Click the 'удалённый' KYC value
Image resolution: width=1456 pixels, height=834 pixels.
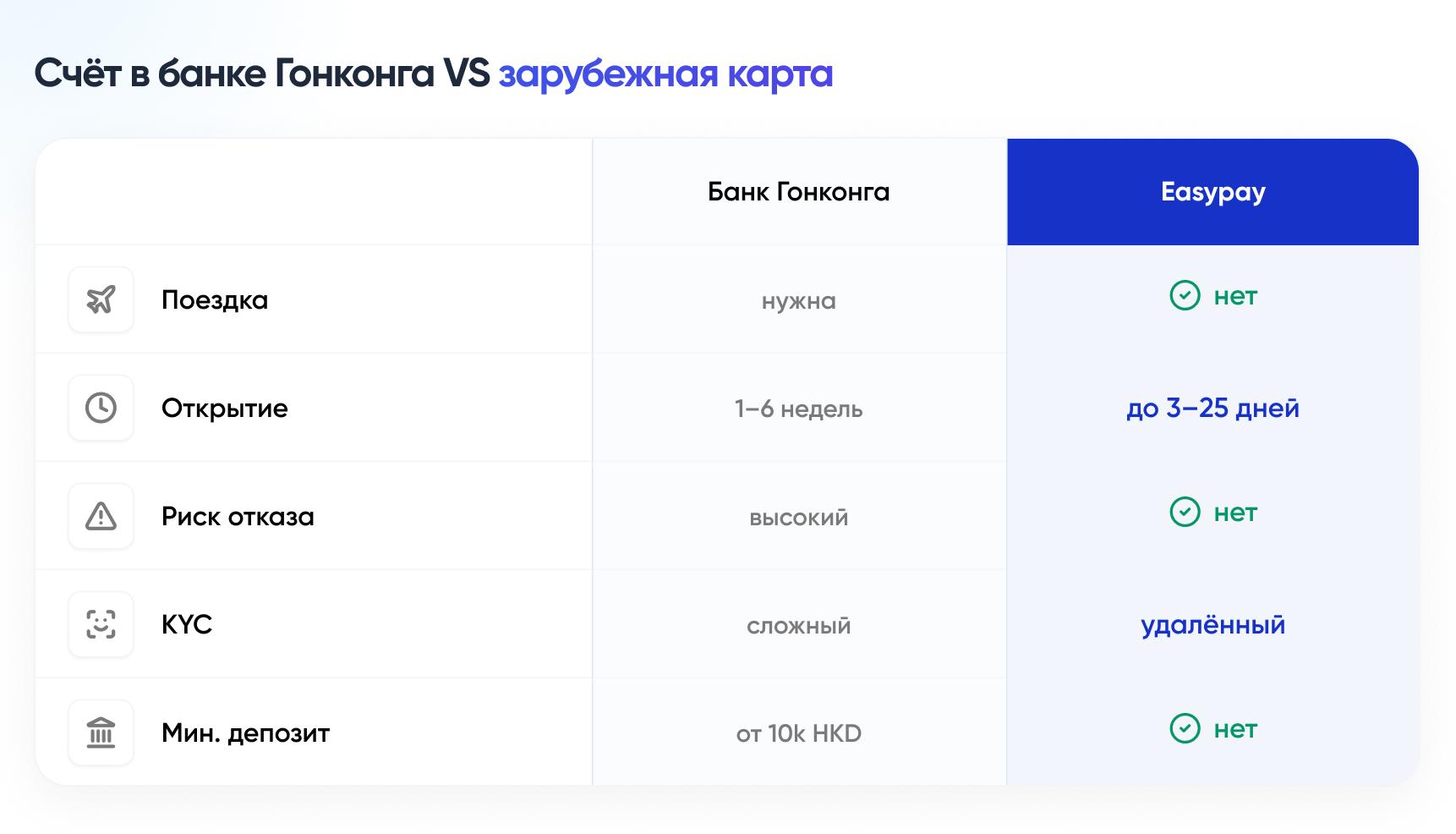[1212, 625]
